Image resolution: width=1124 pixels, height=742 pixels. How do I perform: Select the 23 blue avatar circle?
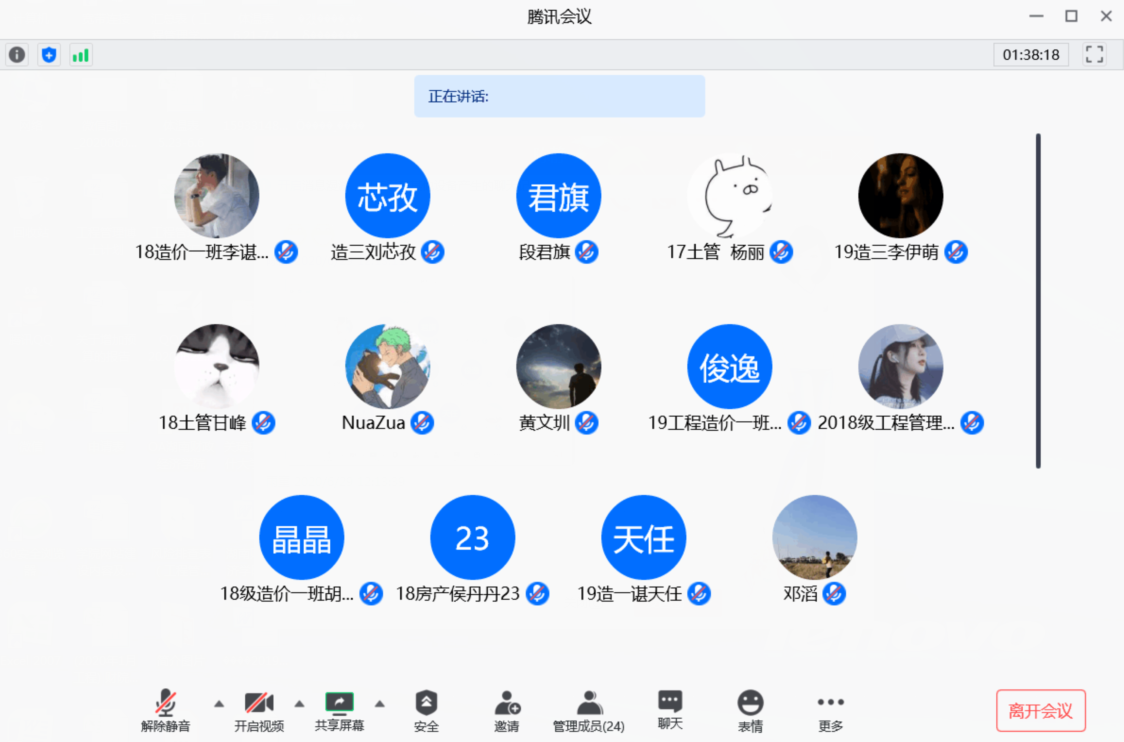(472, 537)
